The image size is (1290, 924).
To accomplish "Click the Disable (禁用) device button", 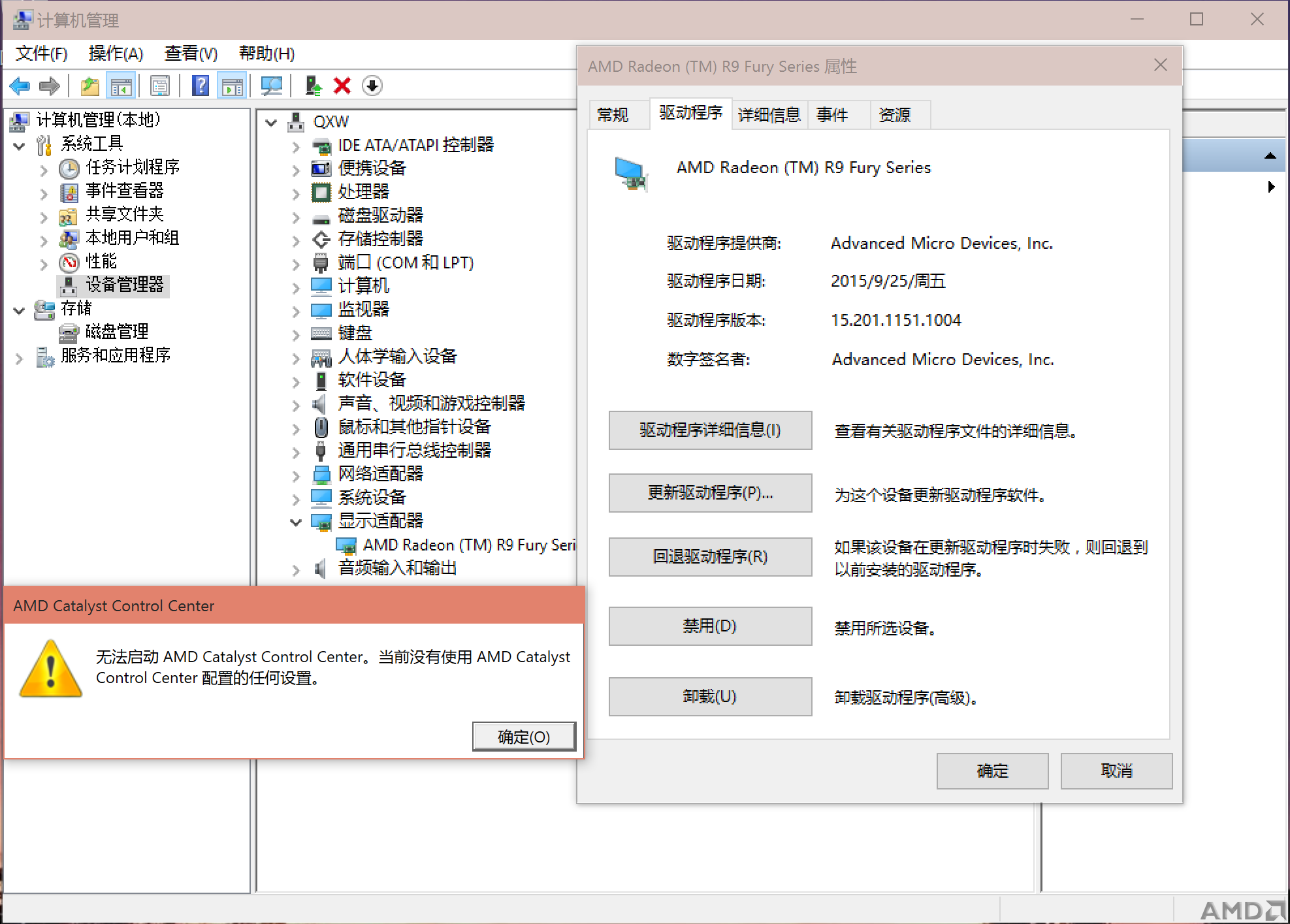I will click(710, 626).
